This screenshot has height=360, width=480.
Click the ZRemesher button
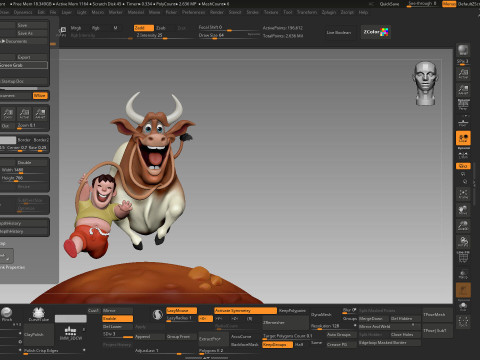tap(285, 322)
